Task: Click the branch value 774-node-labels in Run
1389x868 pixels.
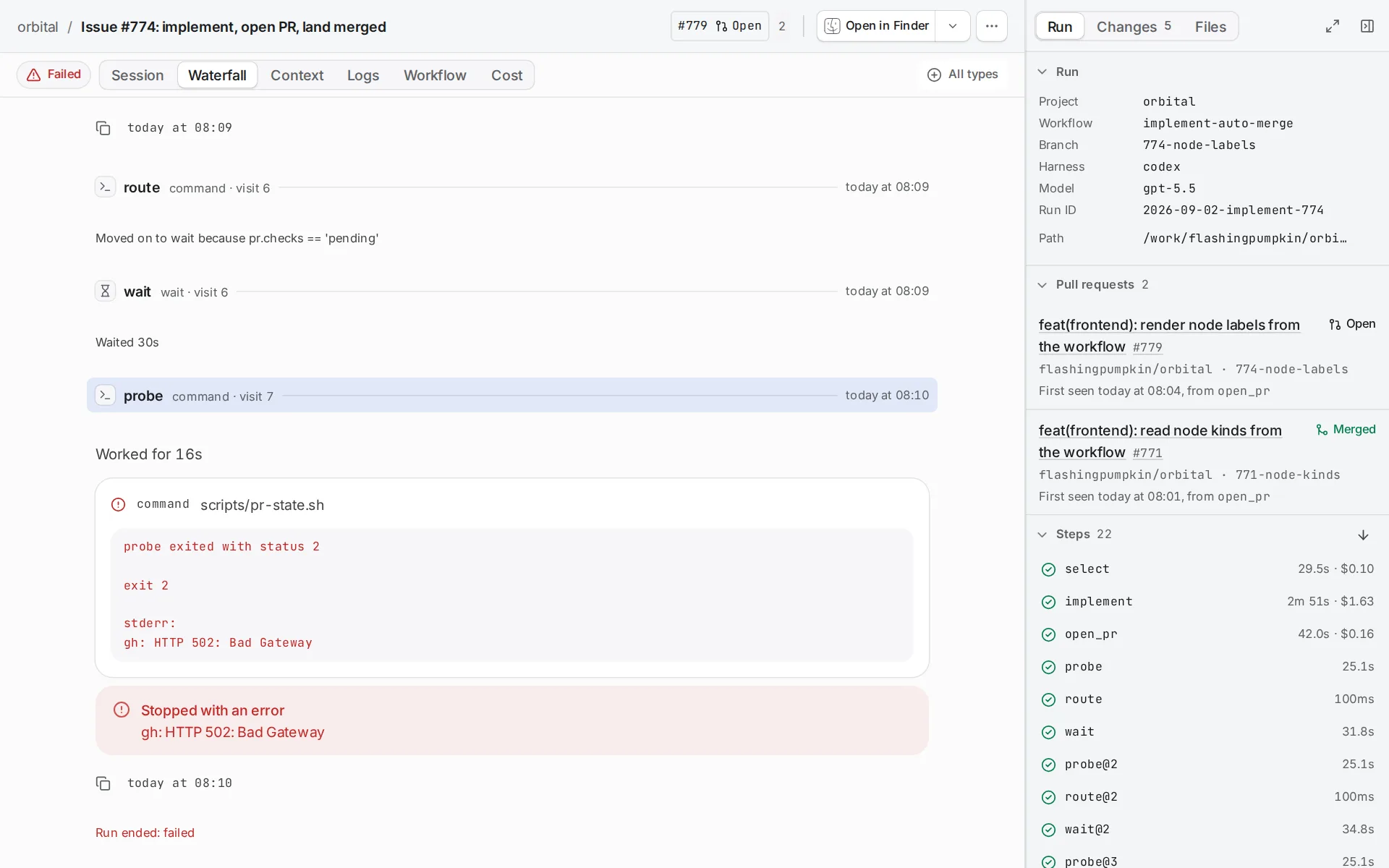Action: (1199, 145)
